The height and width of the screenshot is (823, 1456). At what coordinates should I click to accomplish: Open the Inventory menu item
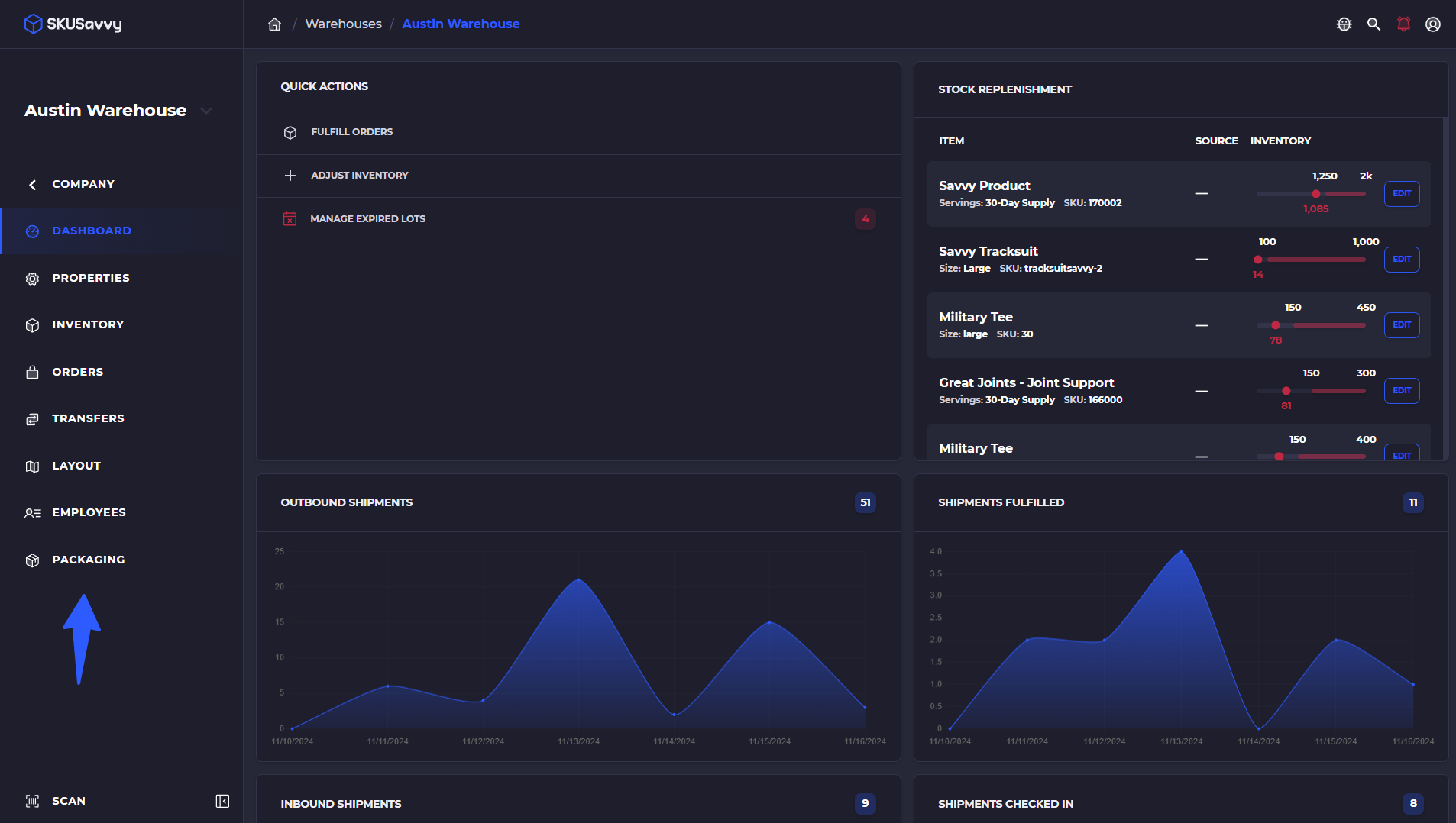[x=121, y=324]
